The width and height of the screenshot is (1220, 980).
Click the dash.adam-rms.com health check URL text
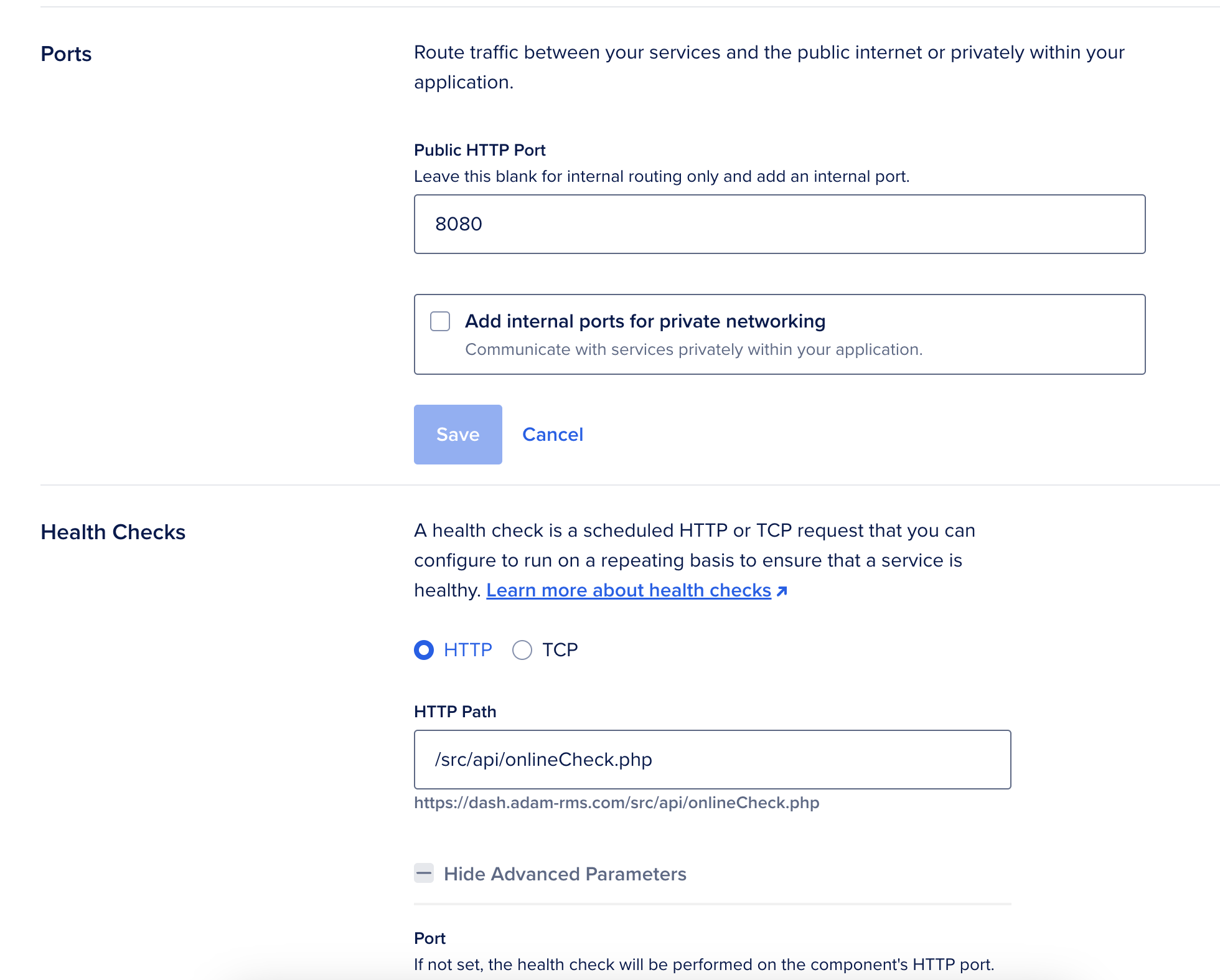pyautogui.click(x=616, y=803)
